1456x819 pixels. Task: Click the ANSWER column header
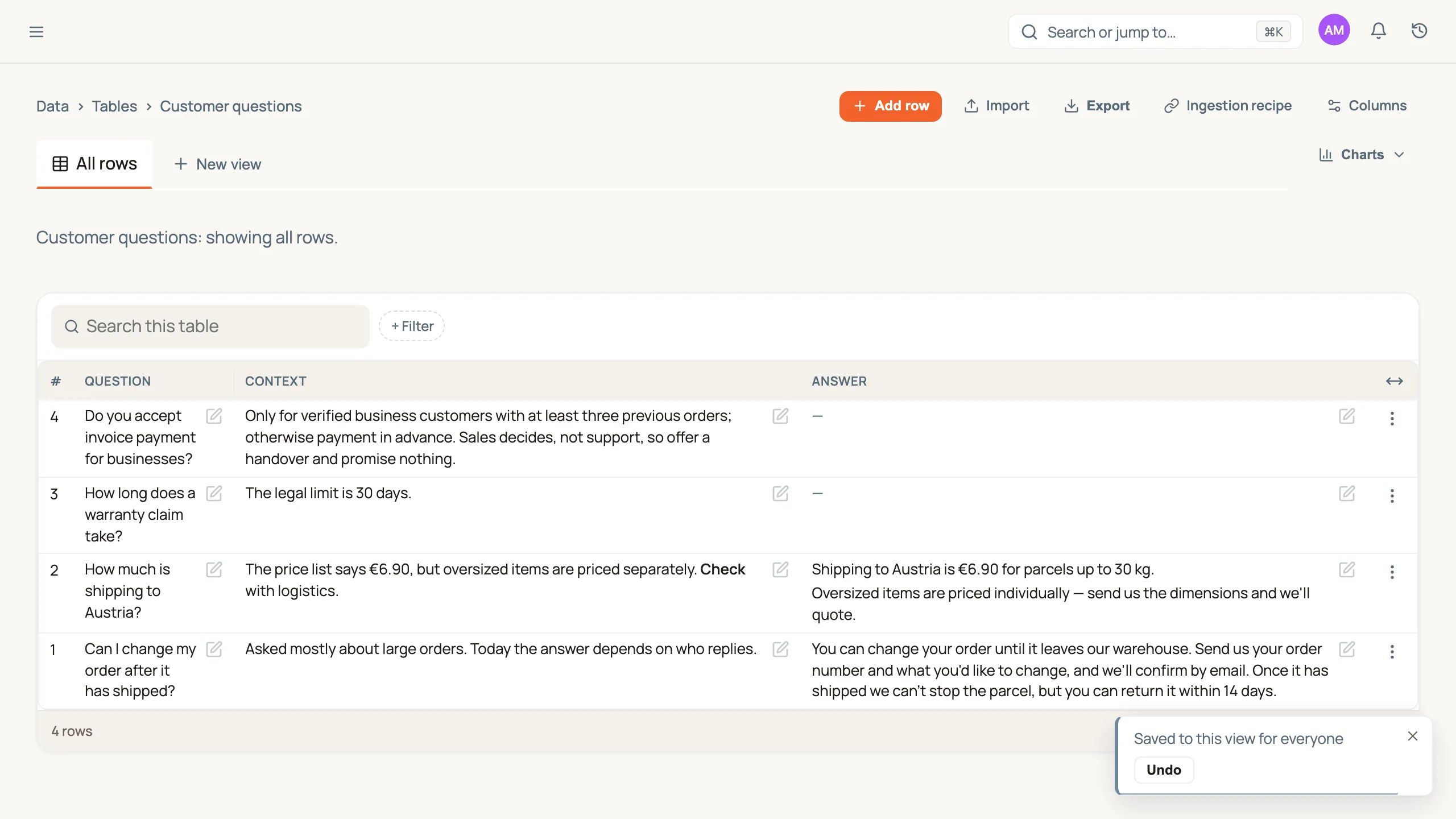[x=839, y=381]
